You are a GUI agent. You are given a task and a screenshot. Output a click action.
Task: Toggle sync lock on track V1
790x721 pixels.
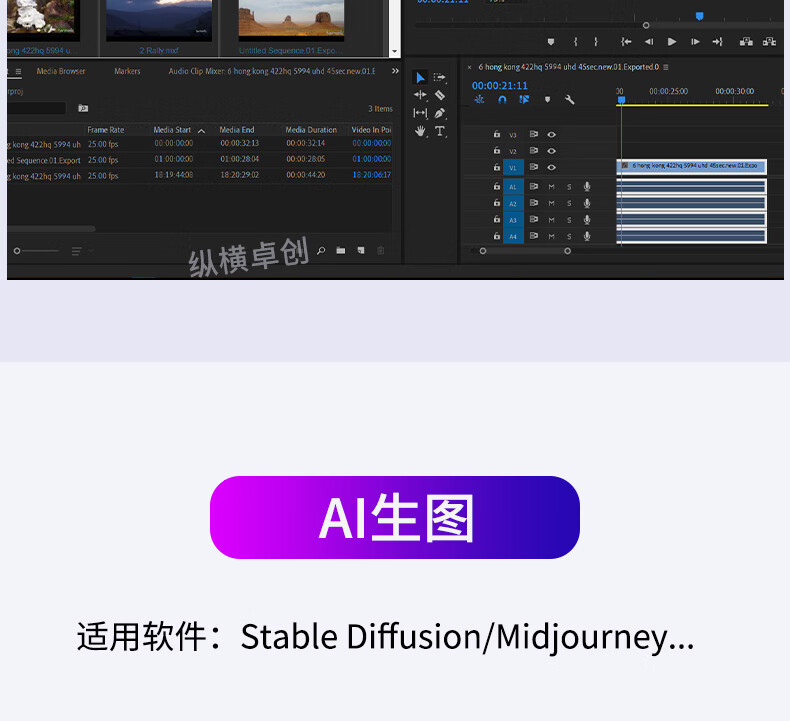534,167
